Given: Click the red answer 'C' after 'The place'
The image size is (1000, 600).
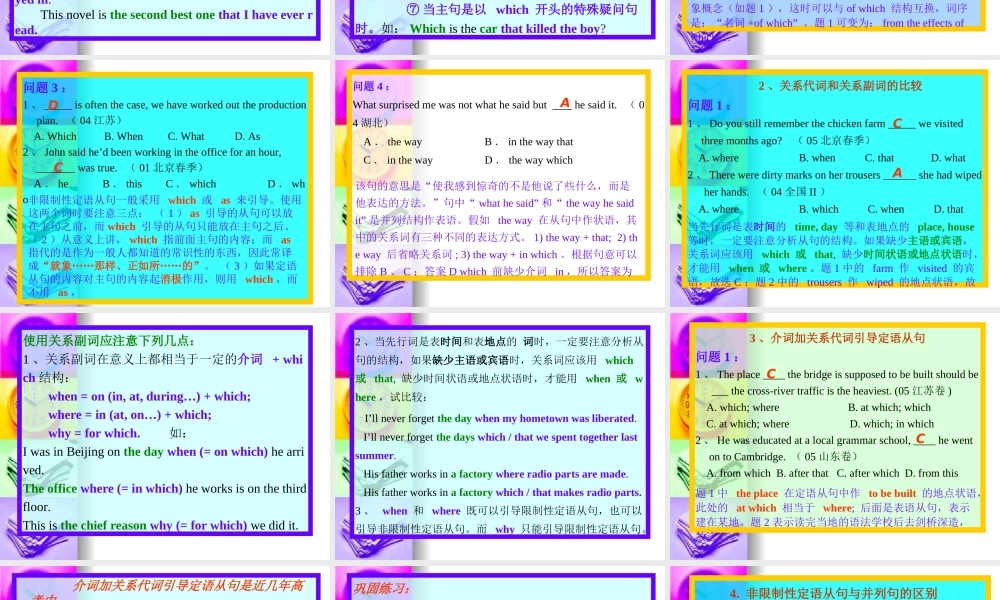Looking at the screenshot, I should 771,374.
